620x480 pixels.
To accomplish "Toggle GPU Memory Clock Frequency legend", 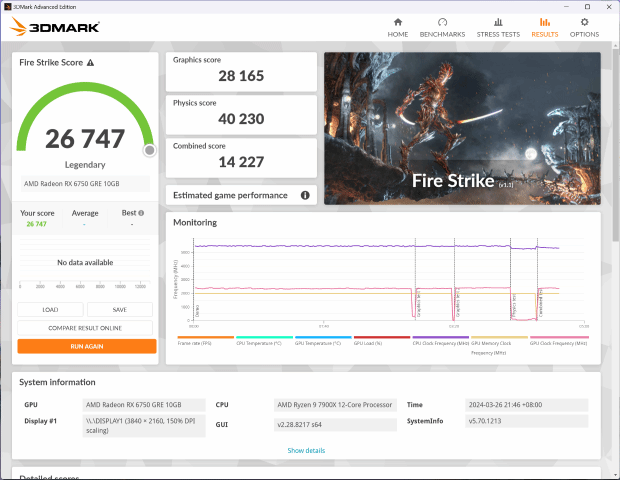I will (x=499, y=345).
